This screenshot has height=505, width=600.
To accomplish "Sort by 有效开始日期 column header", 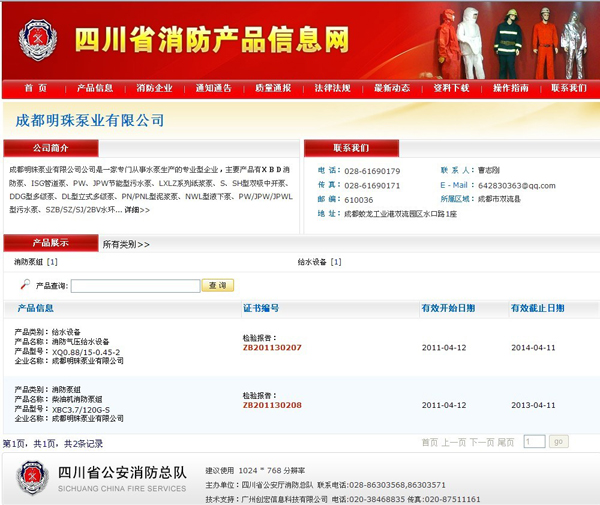I will [448, 308].
